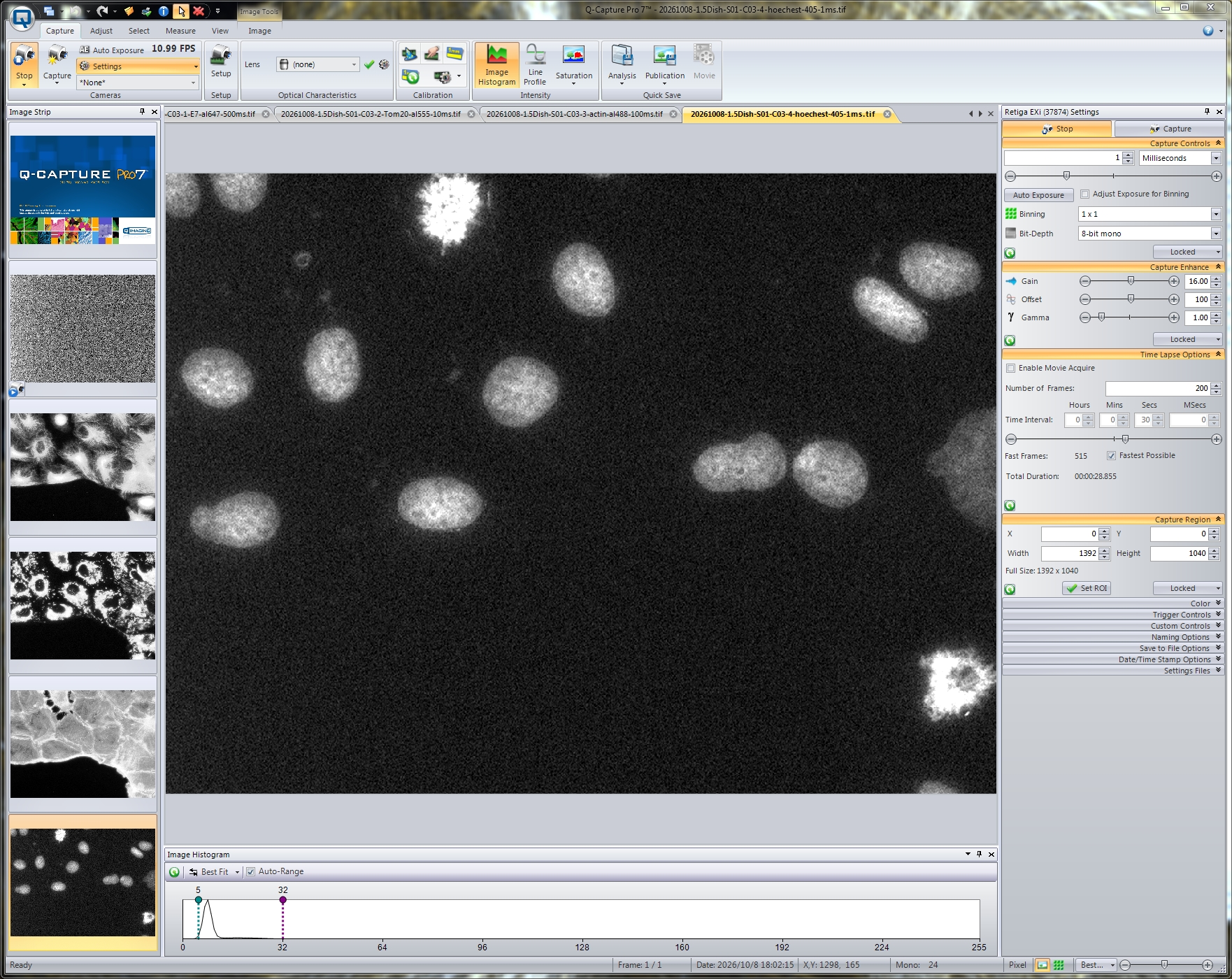Click the Gain minus icon

[x=1085, y=281]
